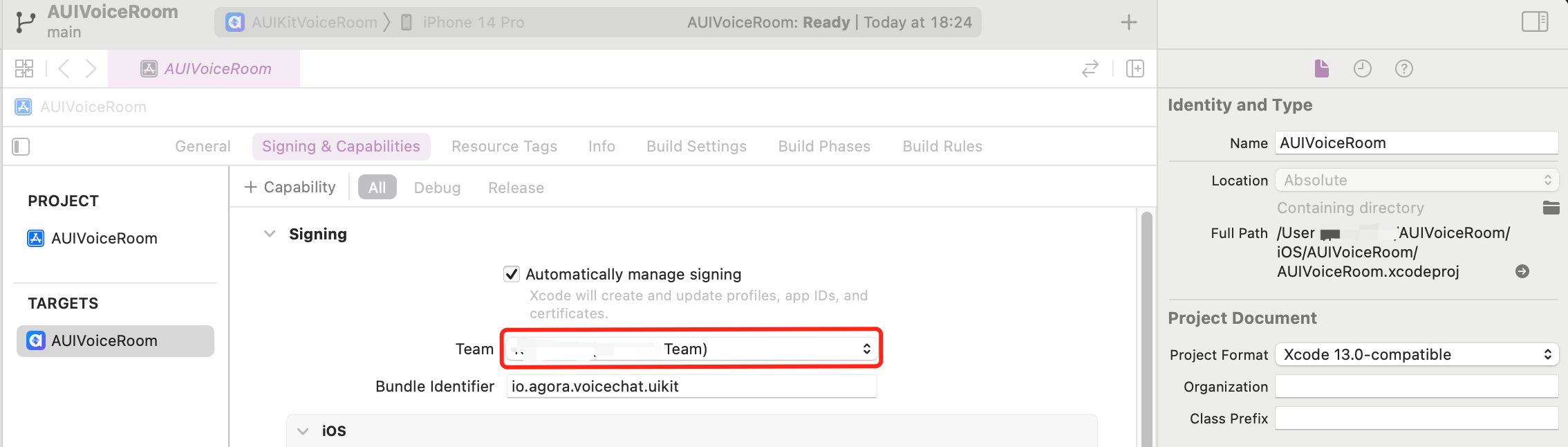This screenshot has height=447, width=1568.
Task: Hide the inspectors panel
Action: [1535, 22]
